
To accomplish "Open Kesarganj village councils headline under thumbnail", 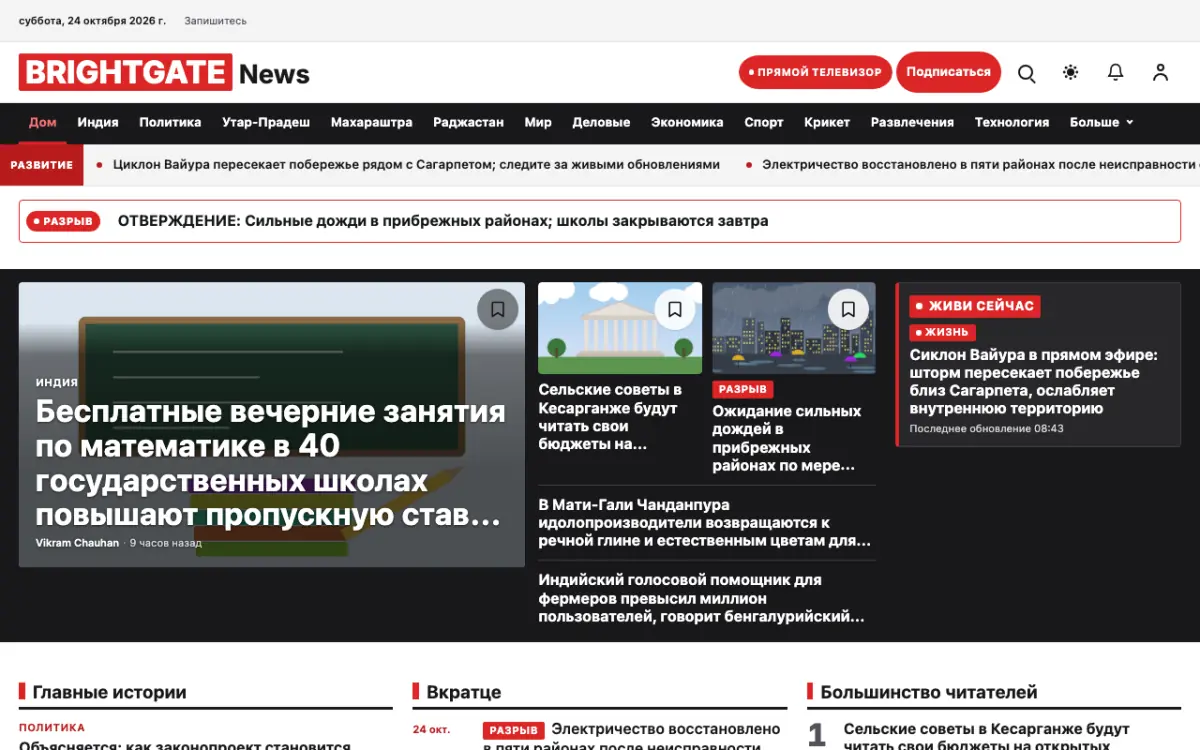I will [610, 417].
